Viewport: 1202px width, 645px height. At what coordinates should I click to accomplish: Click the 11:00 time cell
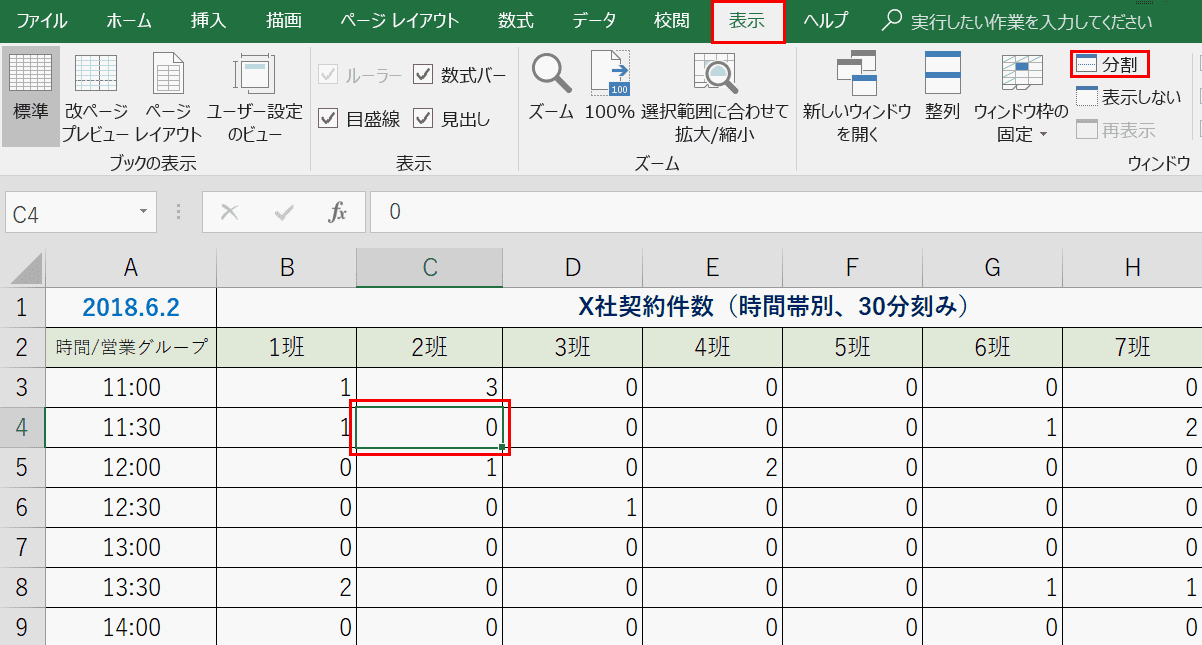pyautogui.click(x=130, y=387)
